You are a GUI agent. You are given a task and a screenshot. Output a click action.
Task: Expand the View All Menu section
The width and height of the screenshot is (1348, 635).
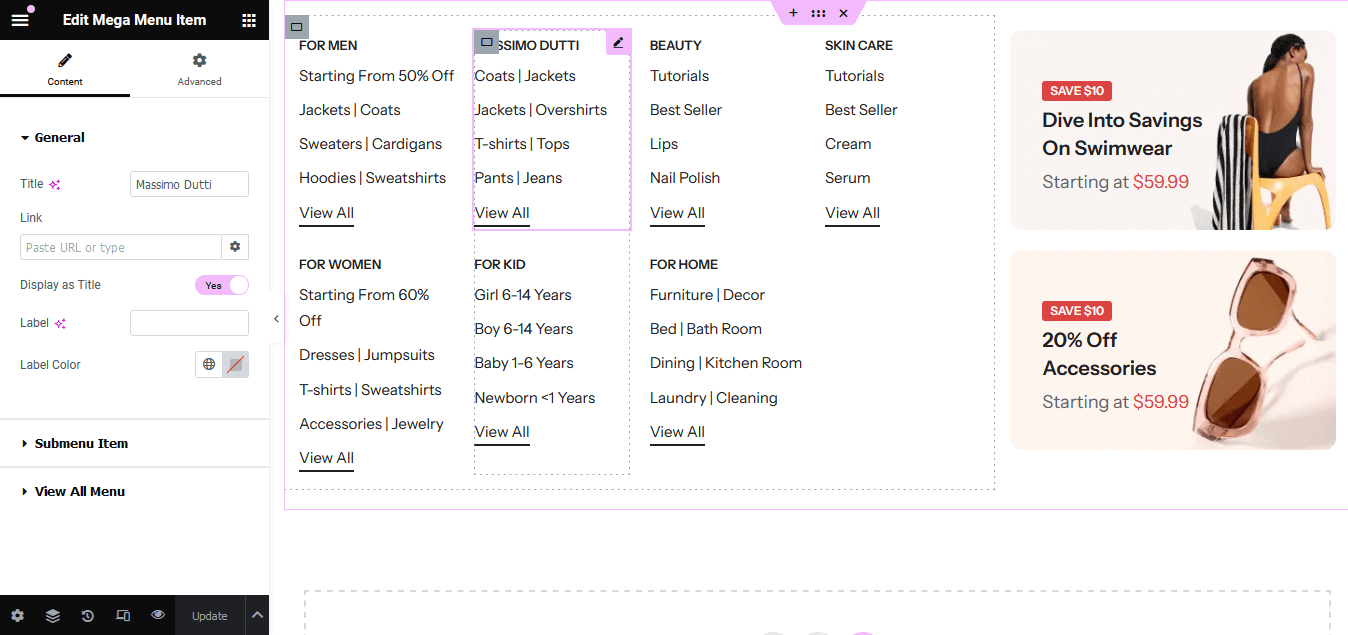coord(79,491)
